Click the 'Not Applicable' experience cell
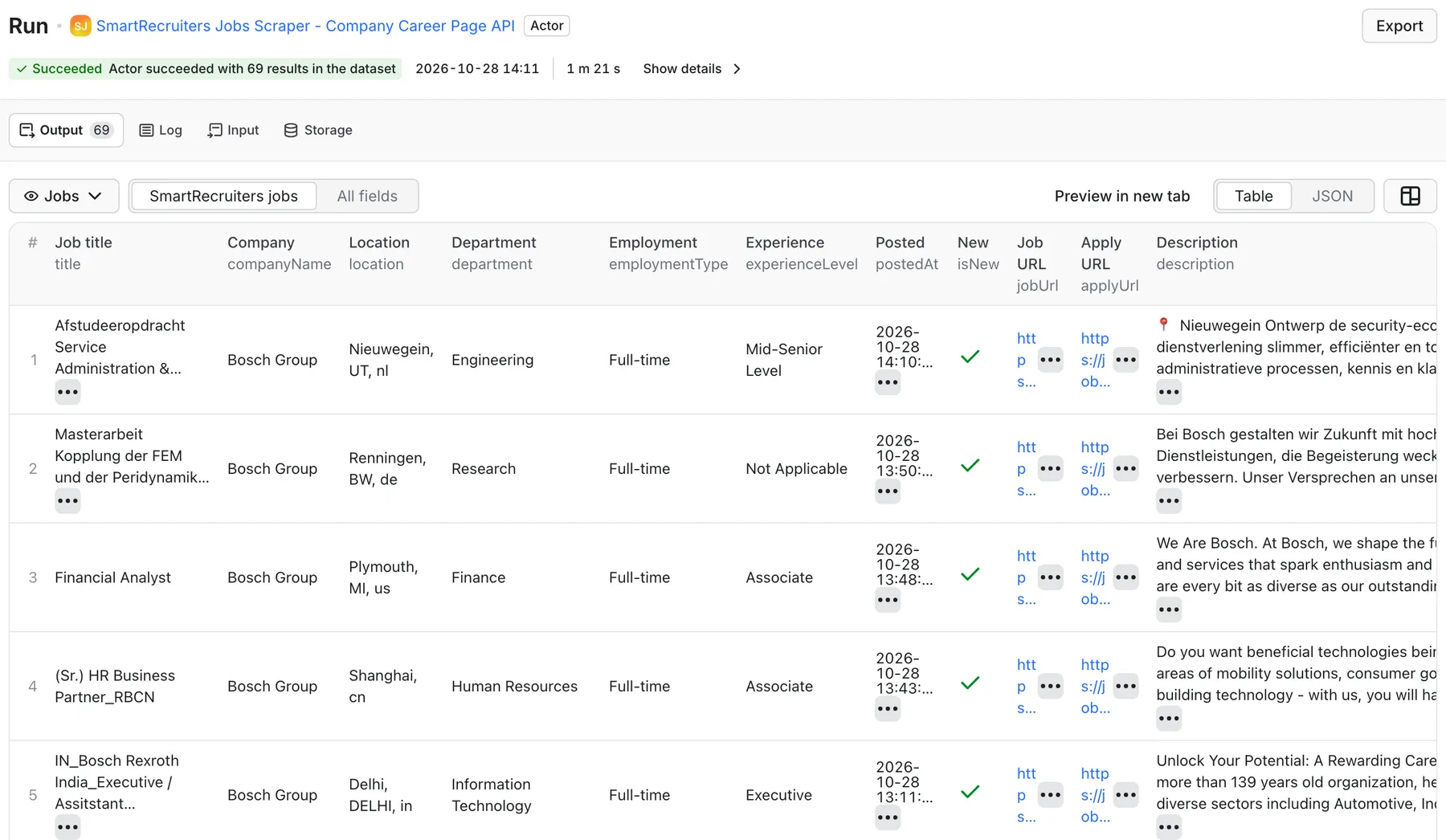 (796, 469)
